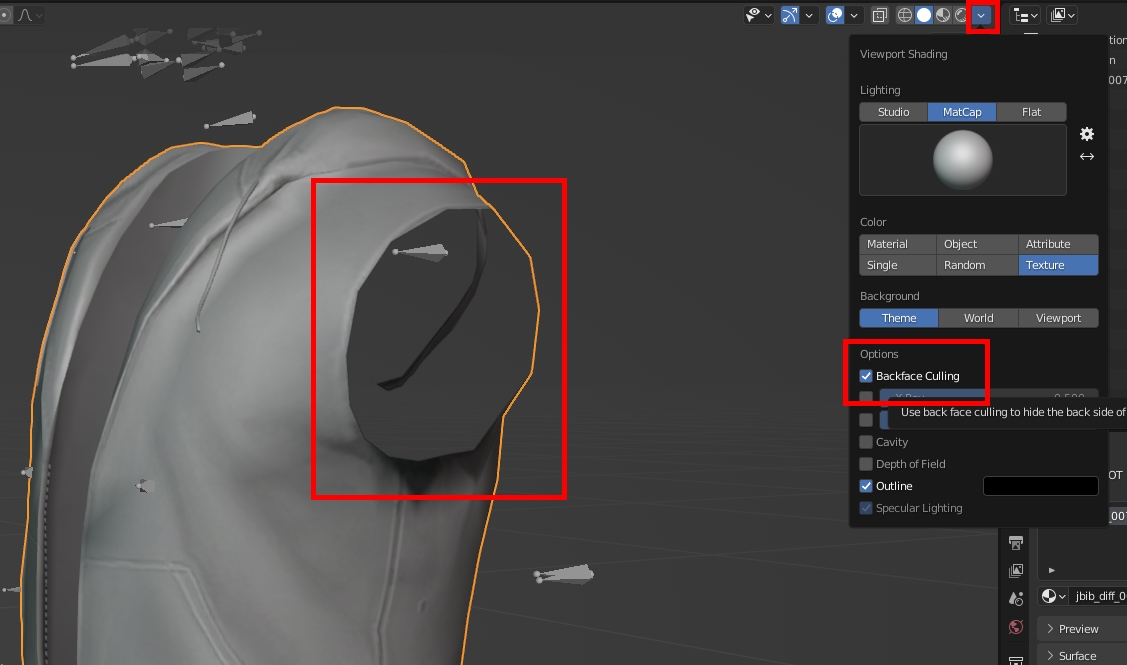1127x665 pixels.
Task: Turn on Depth of Field
Action: pyautogui.click(x=866, y=464)
